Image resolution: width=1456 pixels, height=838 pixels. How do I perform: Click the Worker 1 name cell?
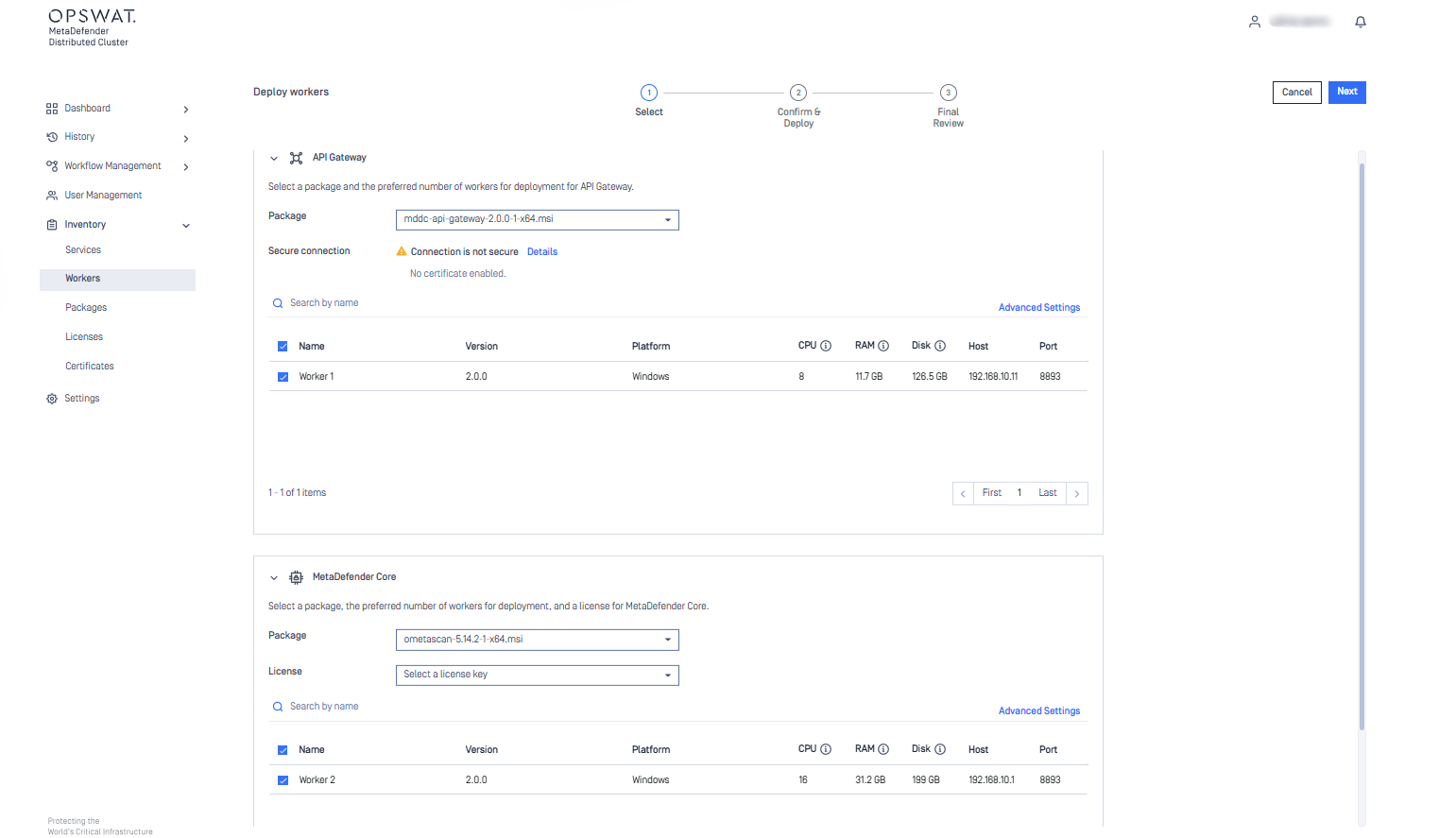(317, 377)
